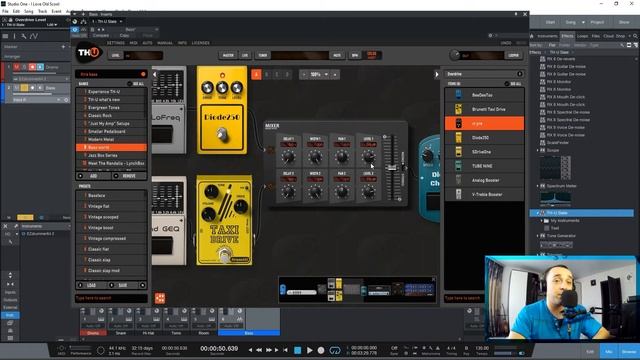This screenshot has height=360, width=640.
Task: Select Brunetti Taxi Drive in component list
Action: pyautogui.click(x=484, y=109)
